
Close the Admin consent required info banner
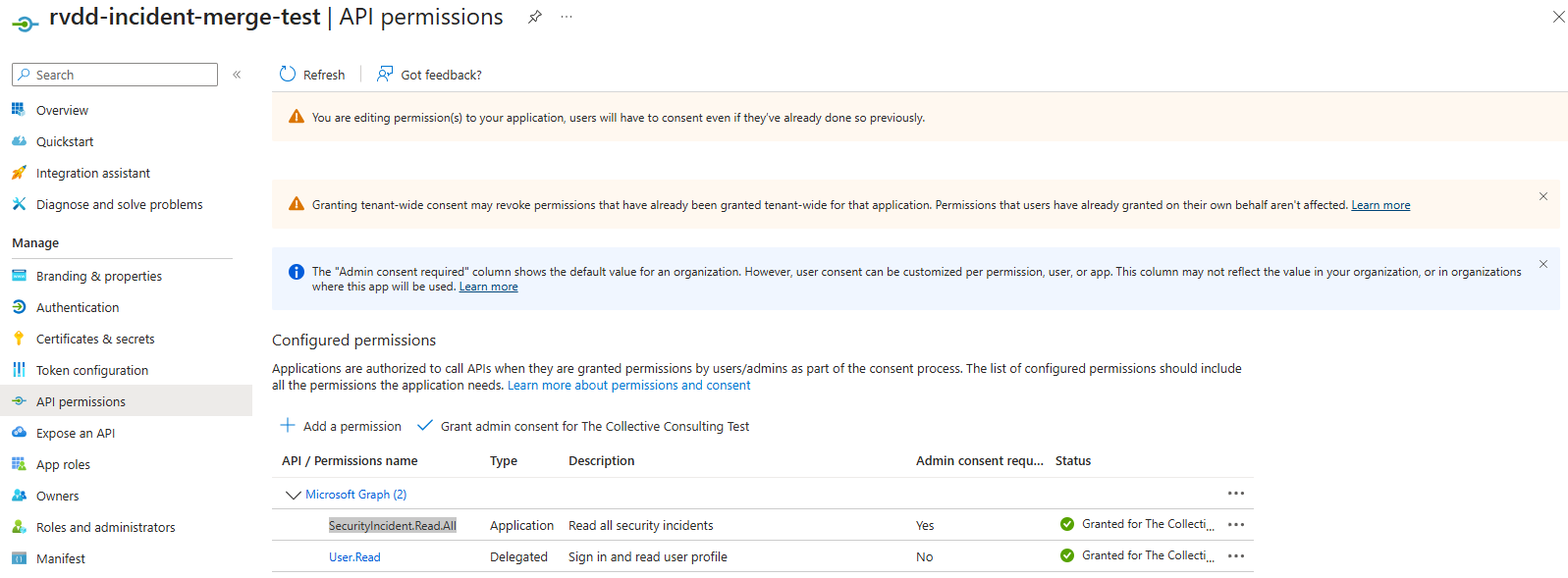tap(1542, 264)
